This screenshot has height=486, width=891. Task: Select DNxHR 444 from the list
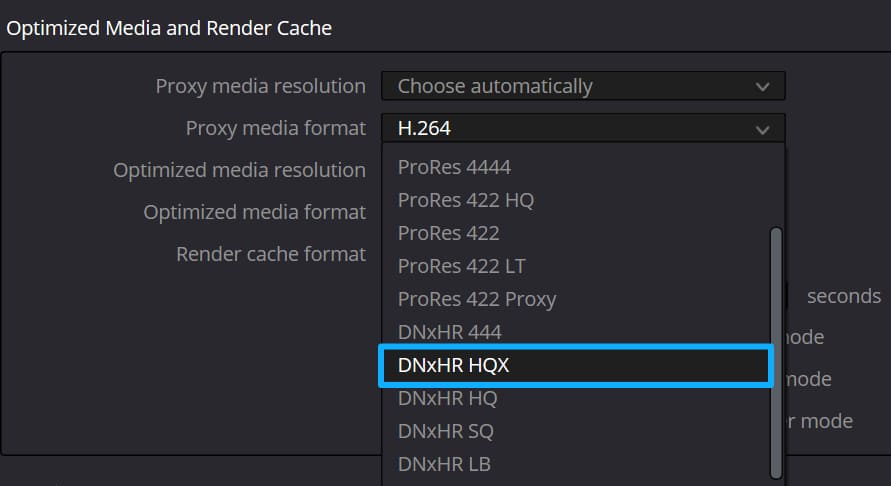[575, 332]
